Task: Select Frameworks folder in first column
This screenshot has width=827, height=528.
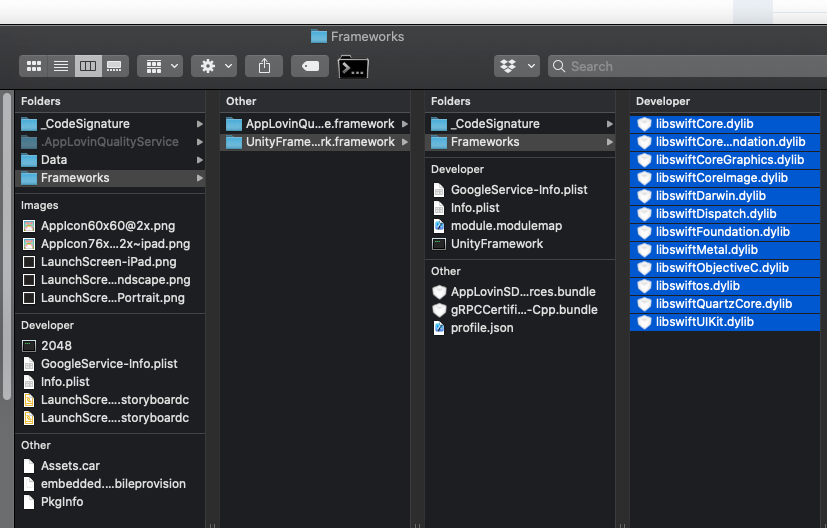Action: (110, 178)
